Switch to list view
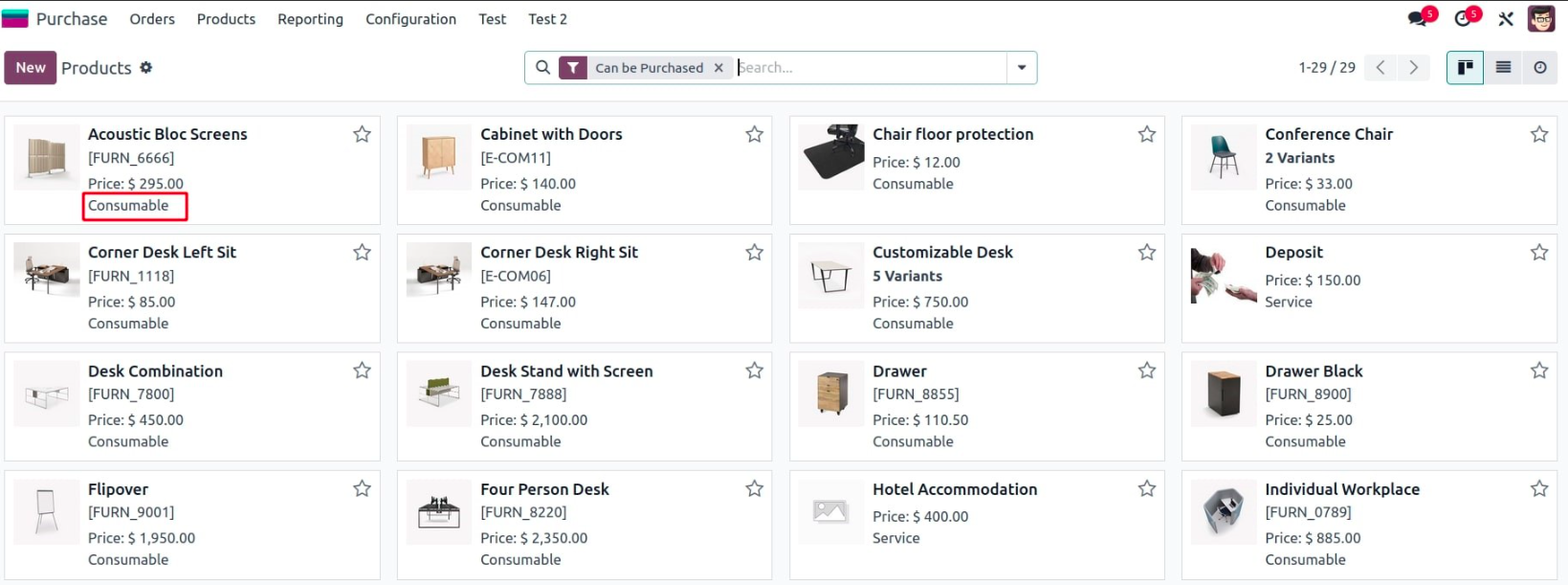Screen dimensions: 1568x585 [1504, 68]
